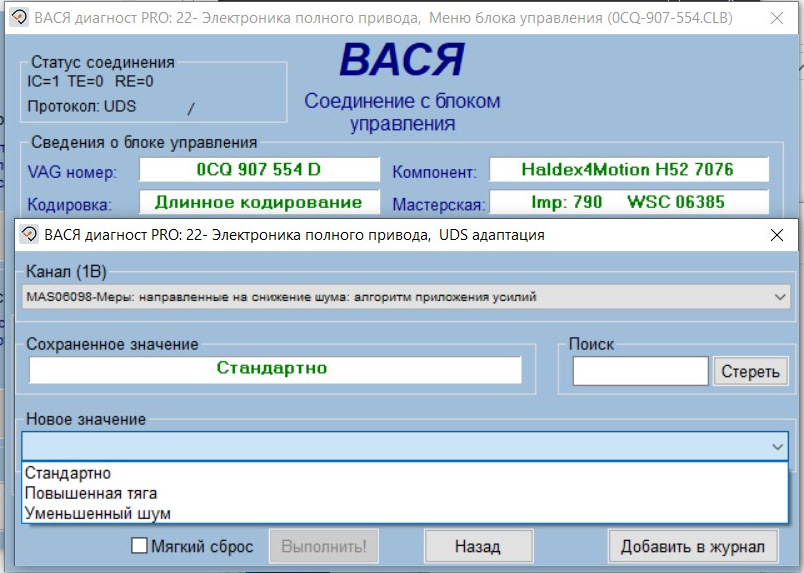
Task: Focus the 'Поиск' search input field
Action: pyautogui.click(x=640, y=371)
